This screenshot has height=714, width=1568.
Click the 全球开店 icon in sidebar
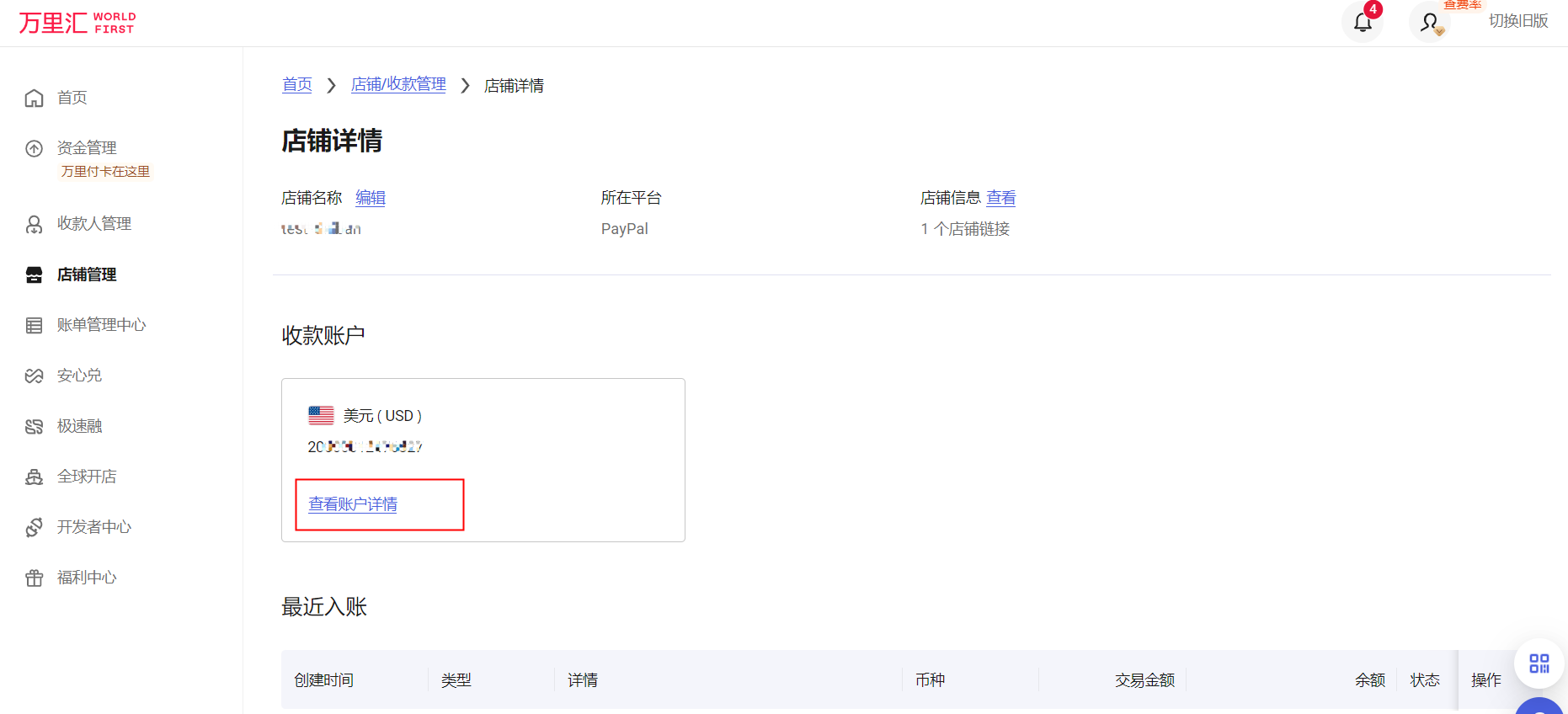point(34,477)
